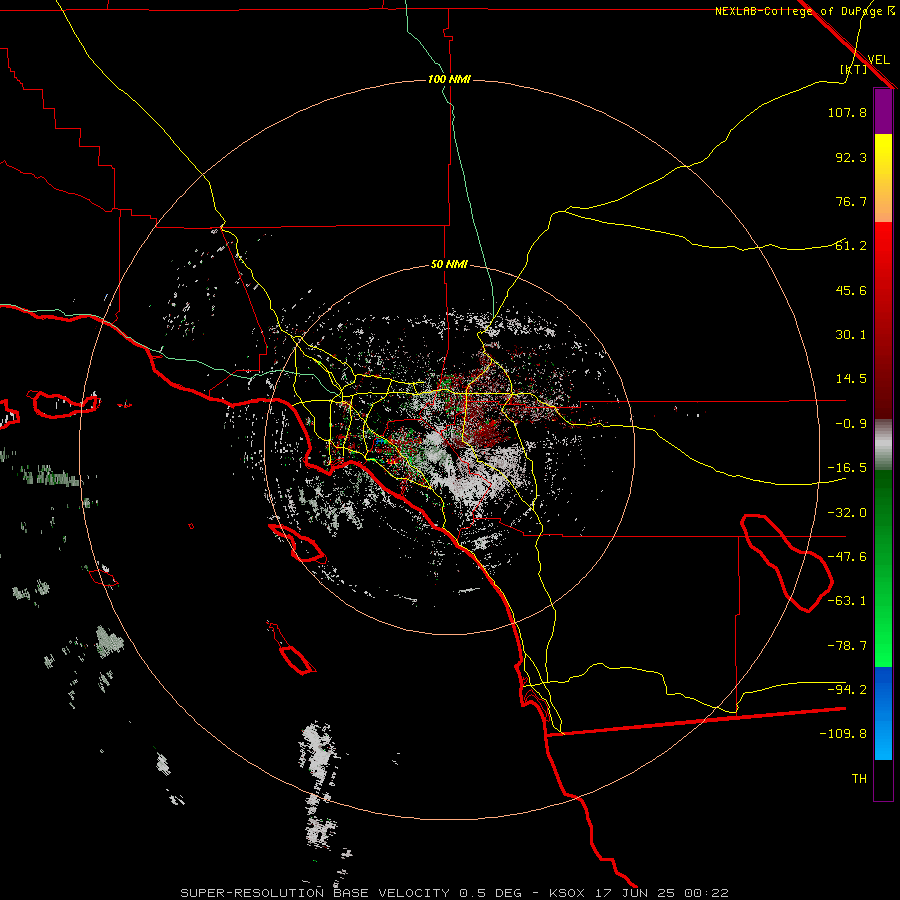The height and width of the screenshot is (900, 900).
Task: Click the -0.9 scale value
Action: [x=851, y=424]
